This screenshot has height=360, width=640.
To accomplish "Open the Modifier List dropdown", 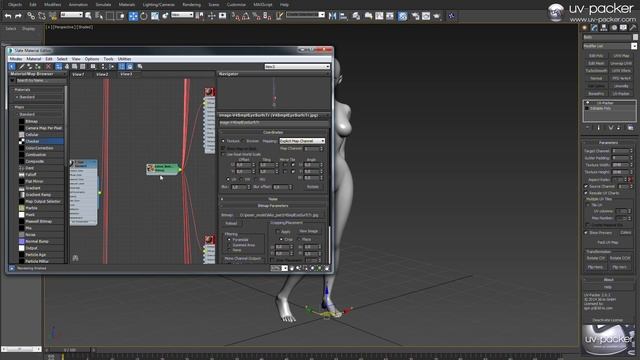I will (x=610, y=46).
